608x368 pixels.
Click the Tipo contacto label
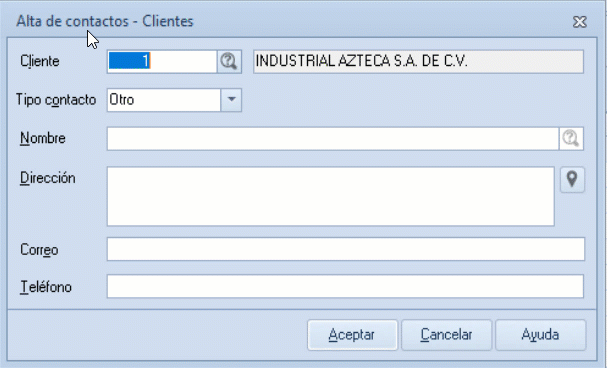(x=56, y=100)
